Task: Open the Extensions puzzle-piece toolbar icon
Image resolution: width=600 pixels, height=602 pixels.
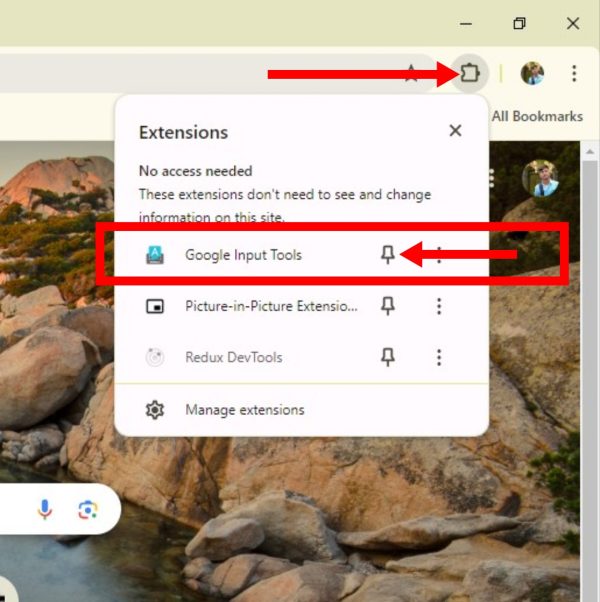Action: pos(470,73)
